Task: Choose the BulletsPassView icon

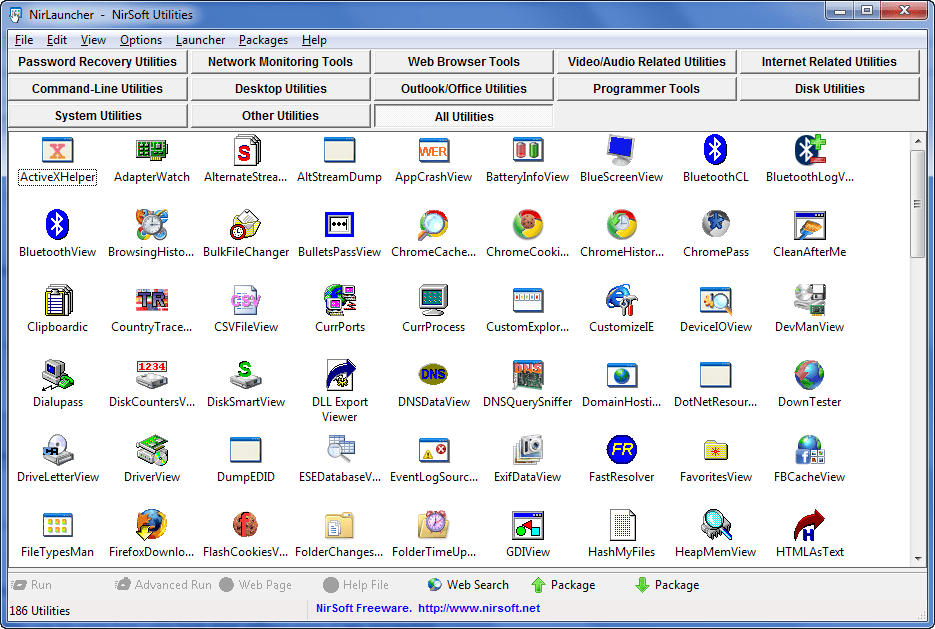Action: click(339, 225)
